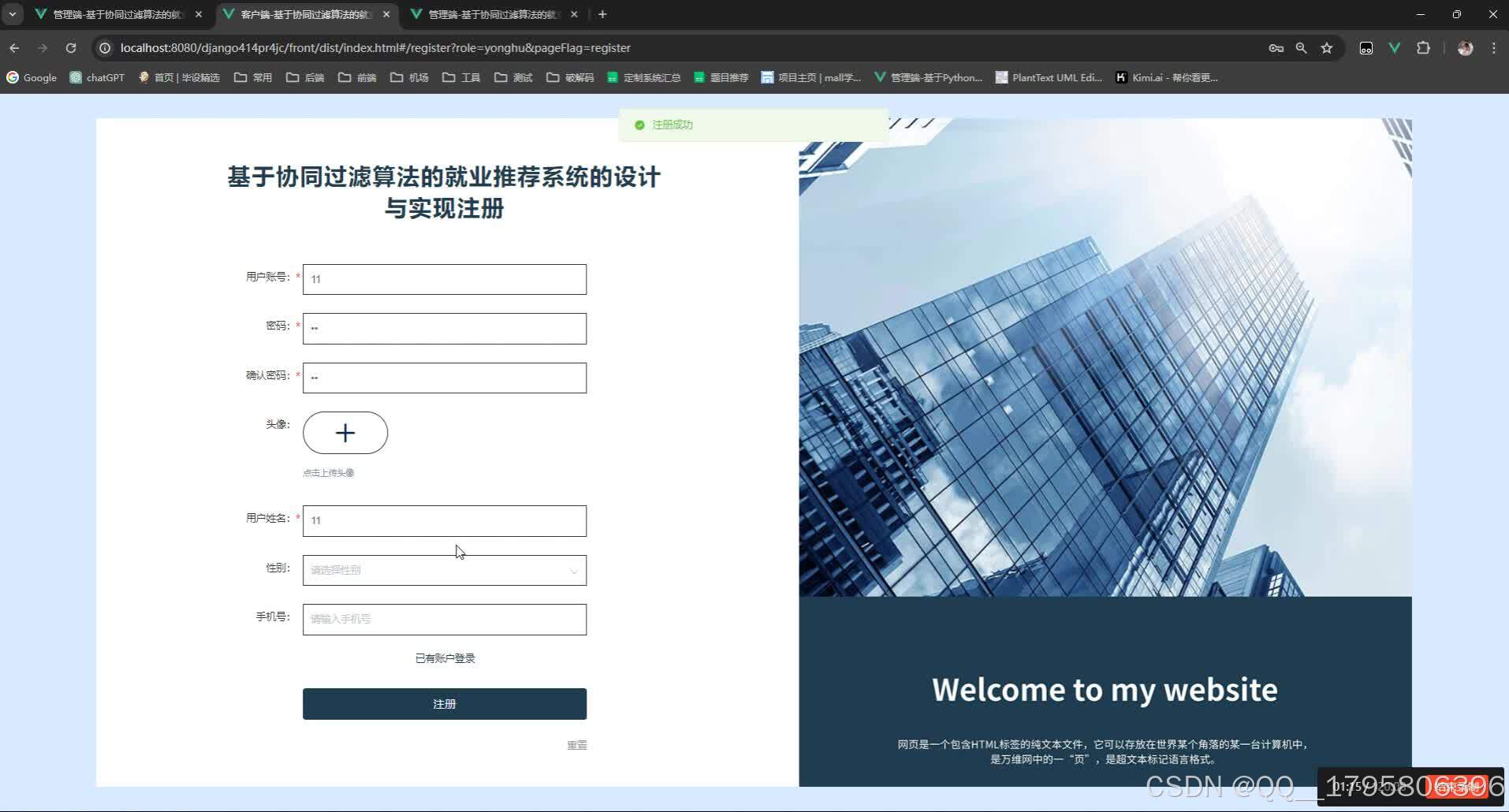
Task: Open the chatGPT bookmark
Action: (97, 77)
